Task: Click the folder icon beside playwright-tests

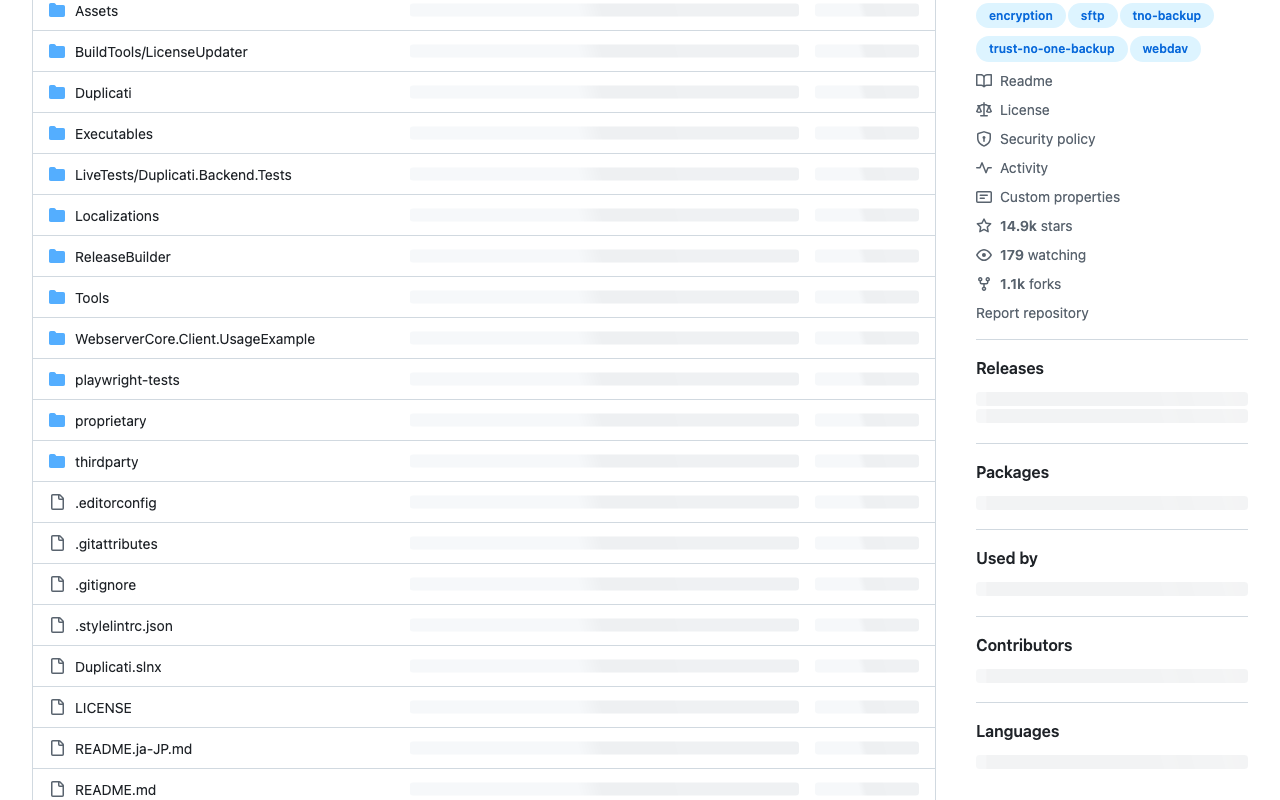Action: [x=57, y=380]
